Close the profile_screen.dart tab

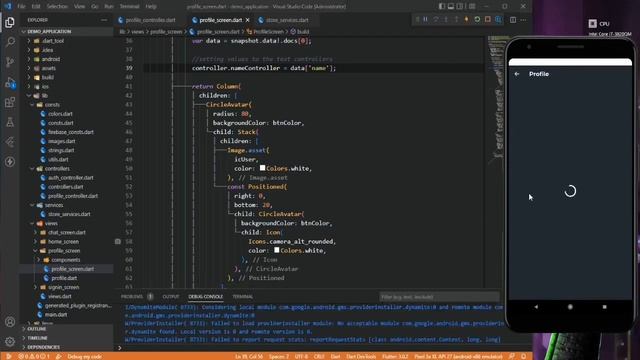(x=248, y=20)
